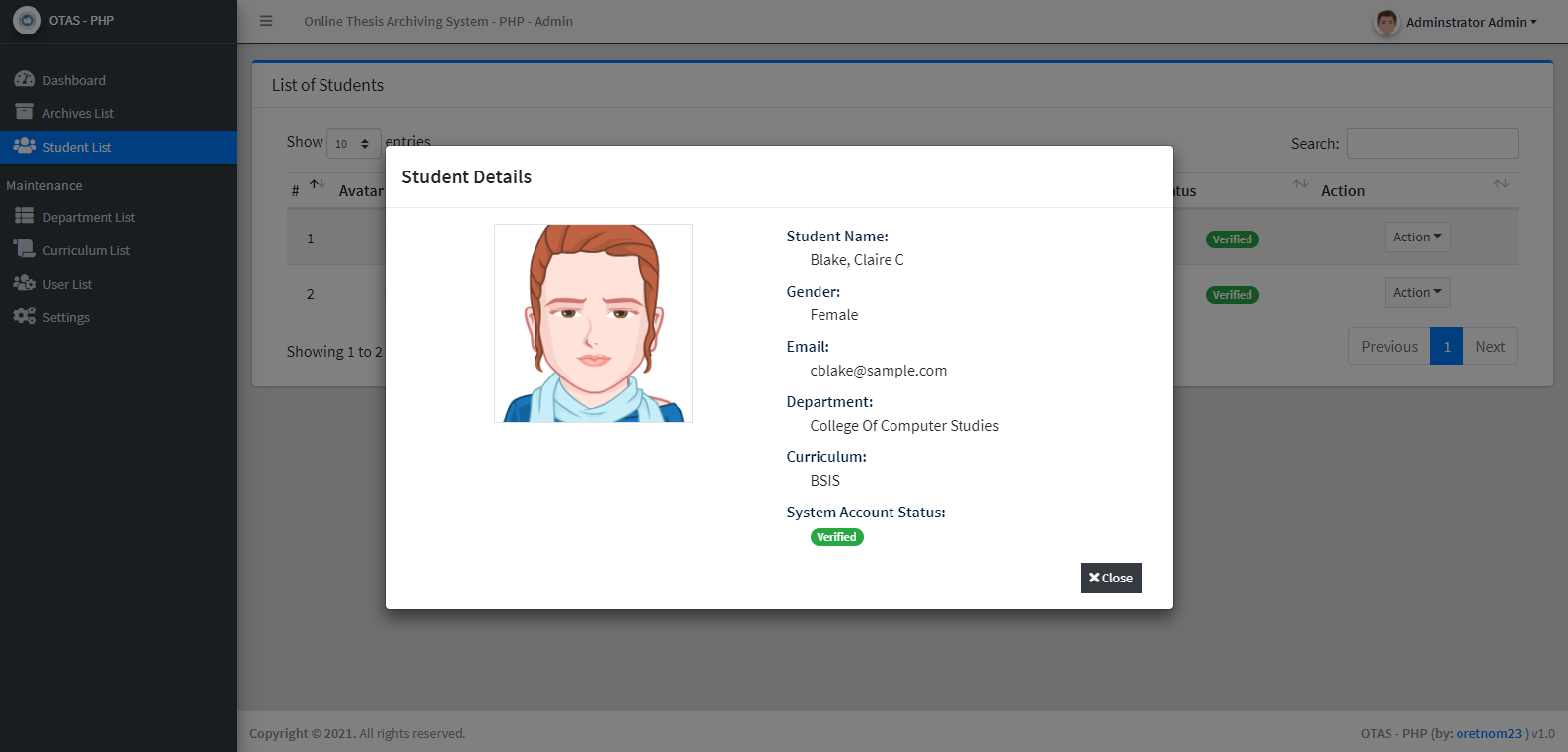Click the Verified badge in modal
Screen dimensions: 1568x752
pos(836,537)
